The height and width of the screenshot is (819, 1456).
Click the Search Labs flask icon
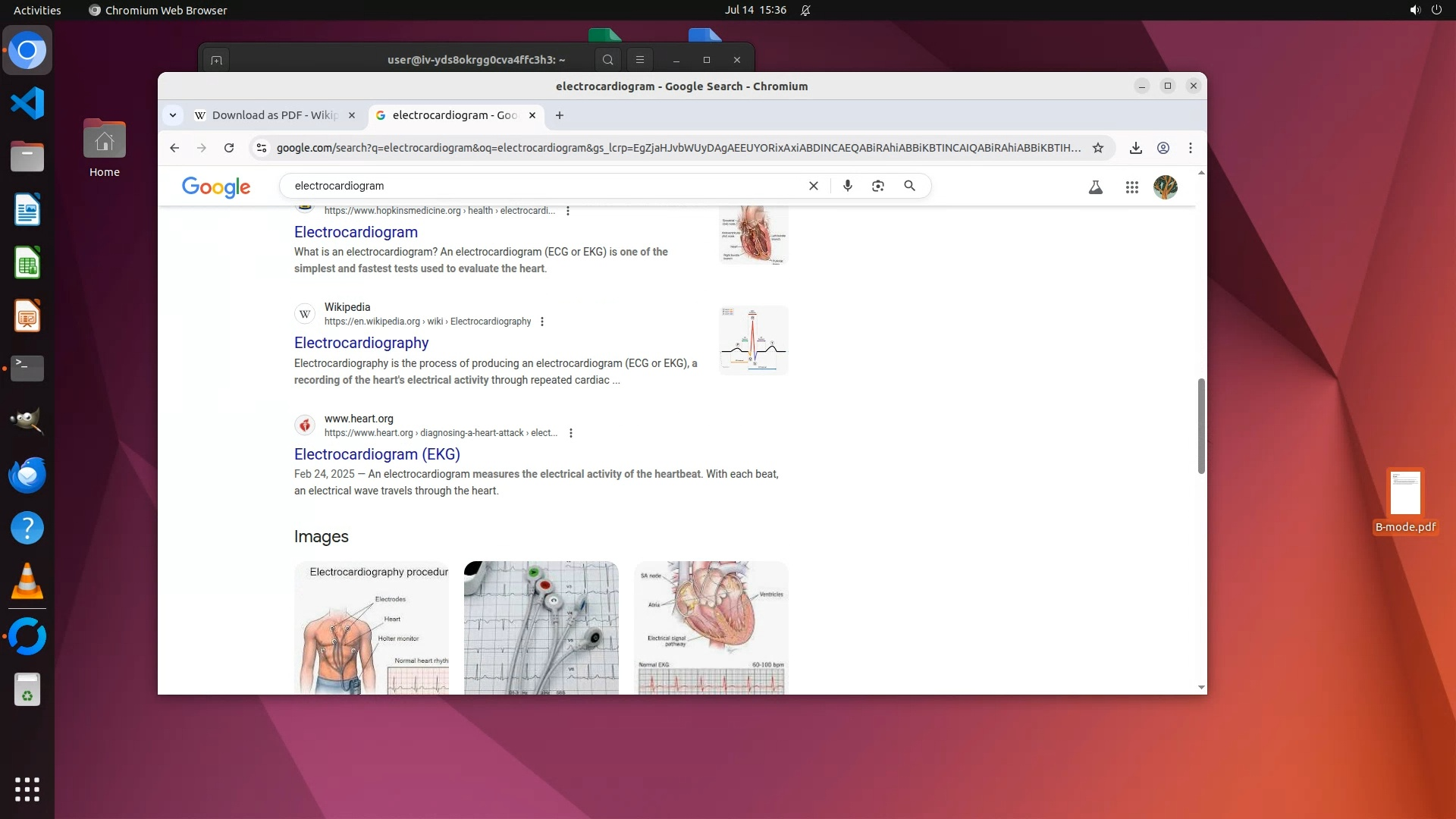(1095, 187)
